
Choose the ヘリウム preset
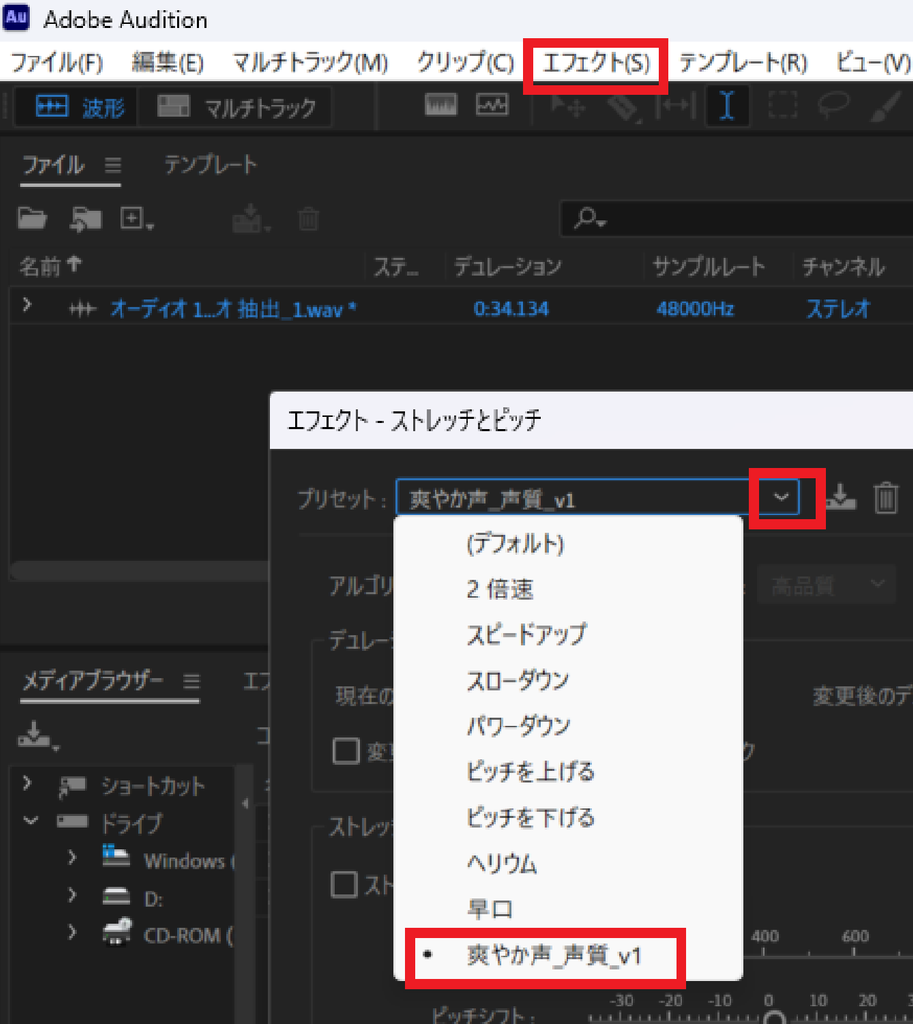coord(502,863)
